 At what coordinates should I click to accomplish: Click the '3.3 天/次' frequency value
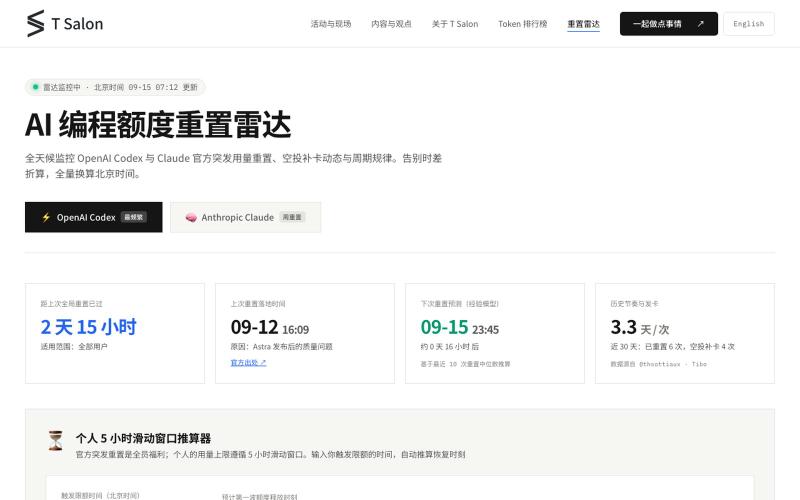pos(640,328)
